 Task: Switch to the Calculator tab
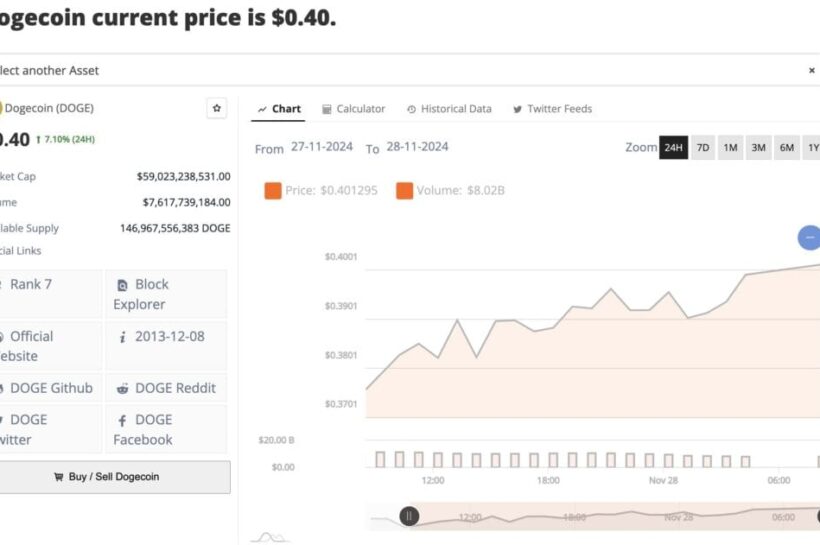(x=354, y=109)
